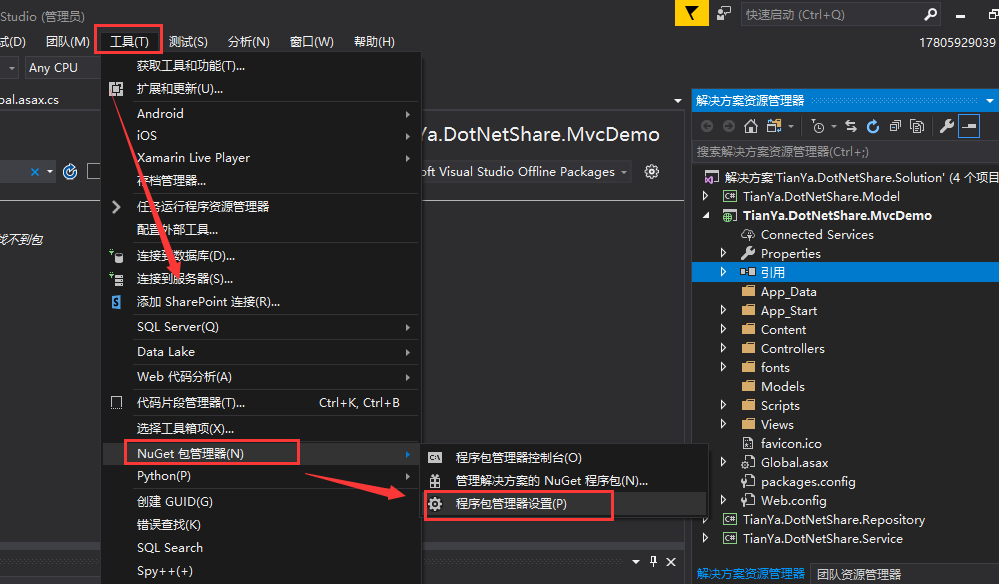Open the Help (帮助) menu
Screen dimensions: 999x584
(x=374, y=41)
